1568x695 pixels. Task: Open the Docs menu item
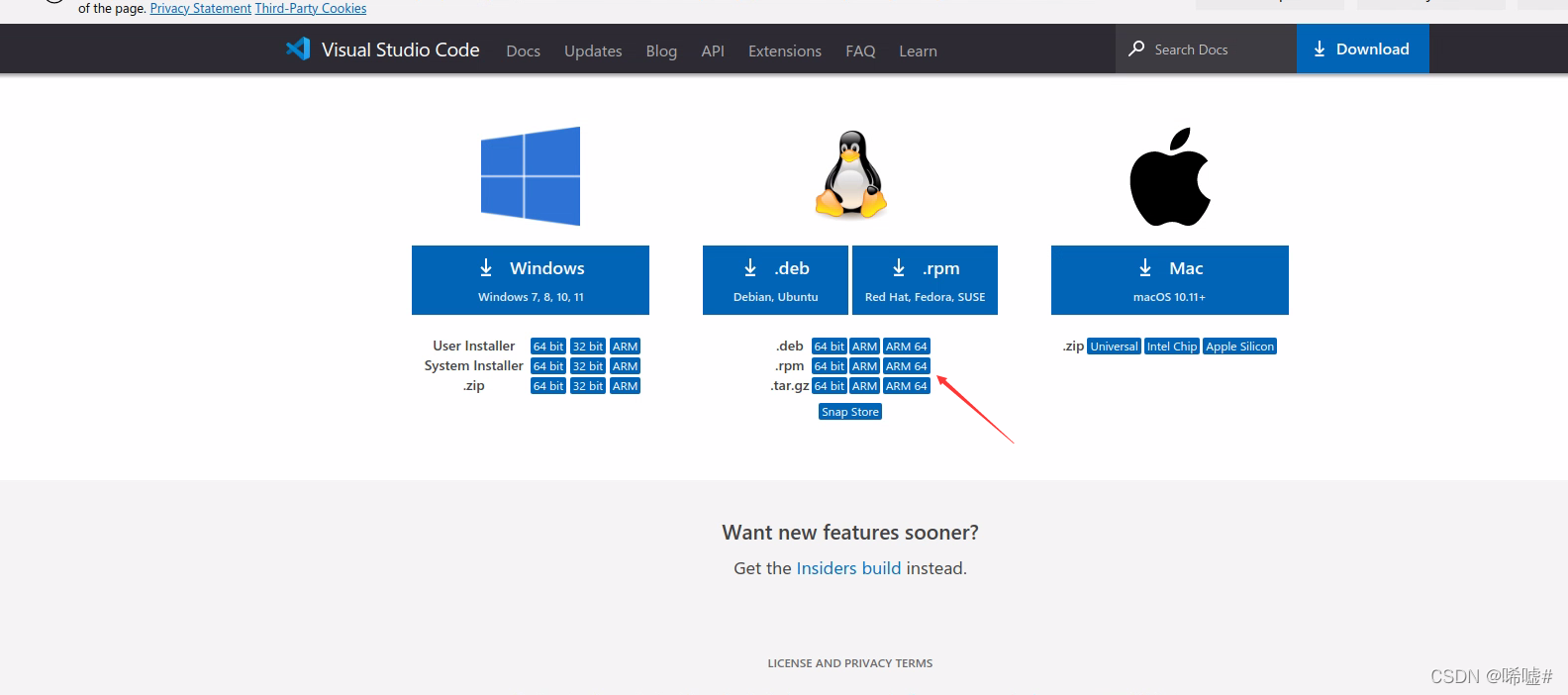coord(523,50)
